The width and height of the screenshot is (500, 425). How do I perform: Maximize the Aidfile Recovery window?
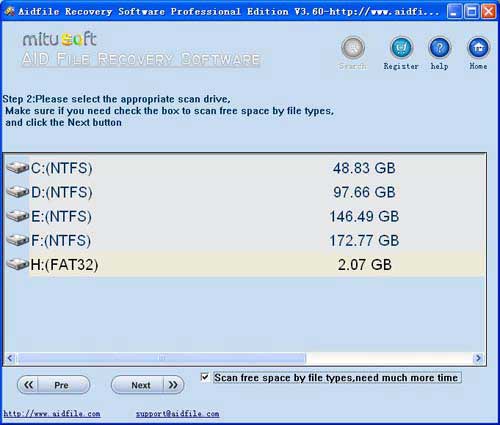click(x=471, y=12)
